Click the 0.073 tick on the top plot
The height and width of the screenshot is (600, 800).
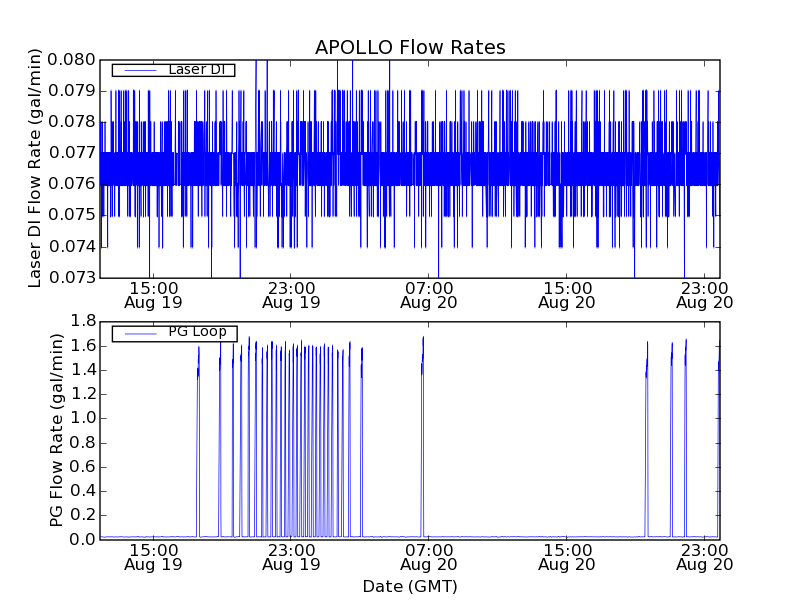[71, 278]
